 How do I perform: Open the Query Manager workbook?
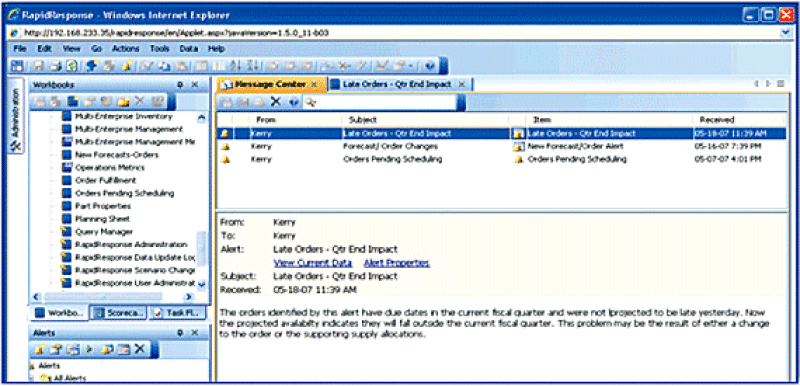(x=97, y=231)
